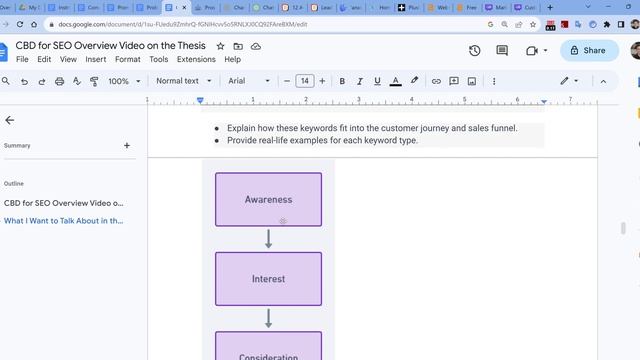
Task: Open the highlight color pen
Action: pos(414,81)
